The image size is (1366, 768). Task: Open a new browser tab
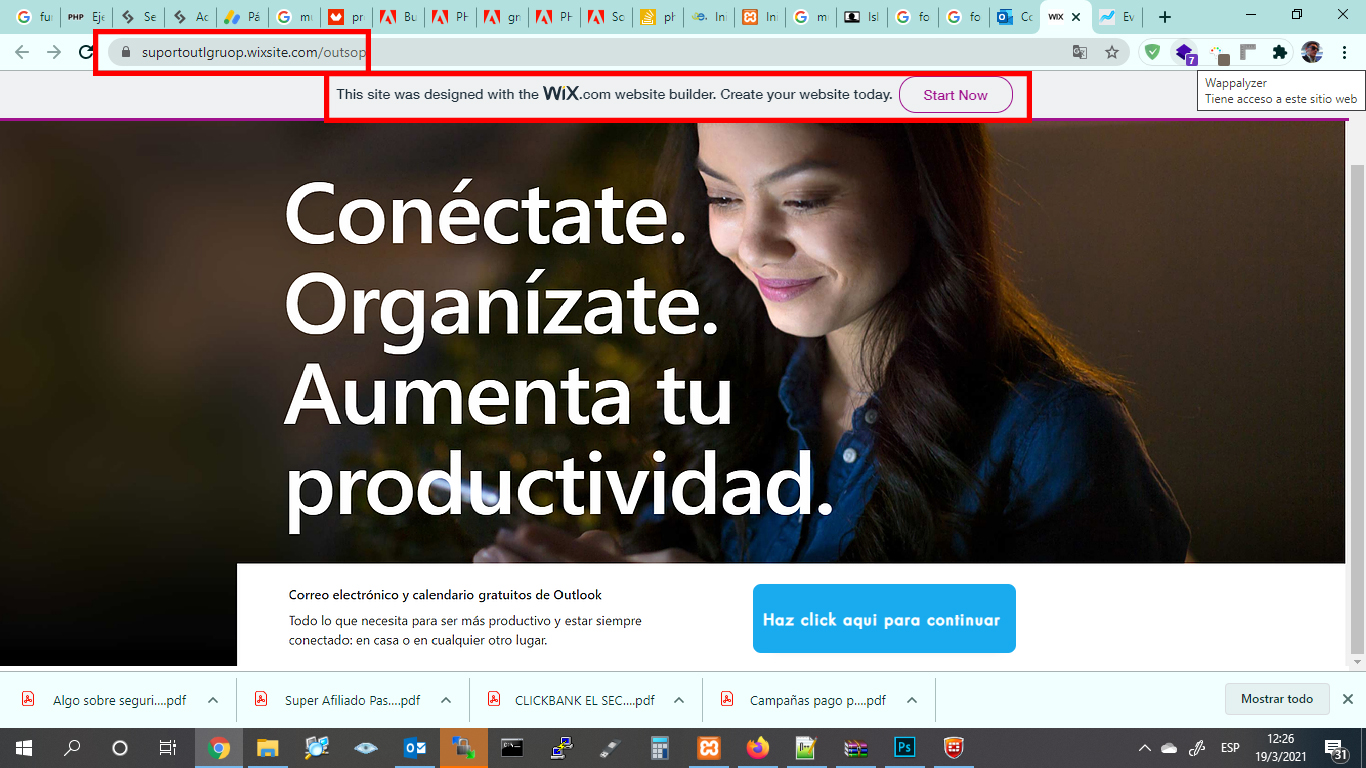click(1165, 17)
